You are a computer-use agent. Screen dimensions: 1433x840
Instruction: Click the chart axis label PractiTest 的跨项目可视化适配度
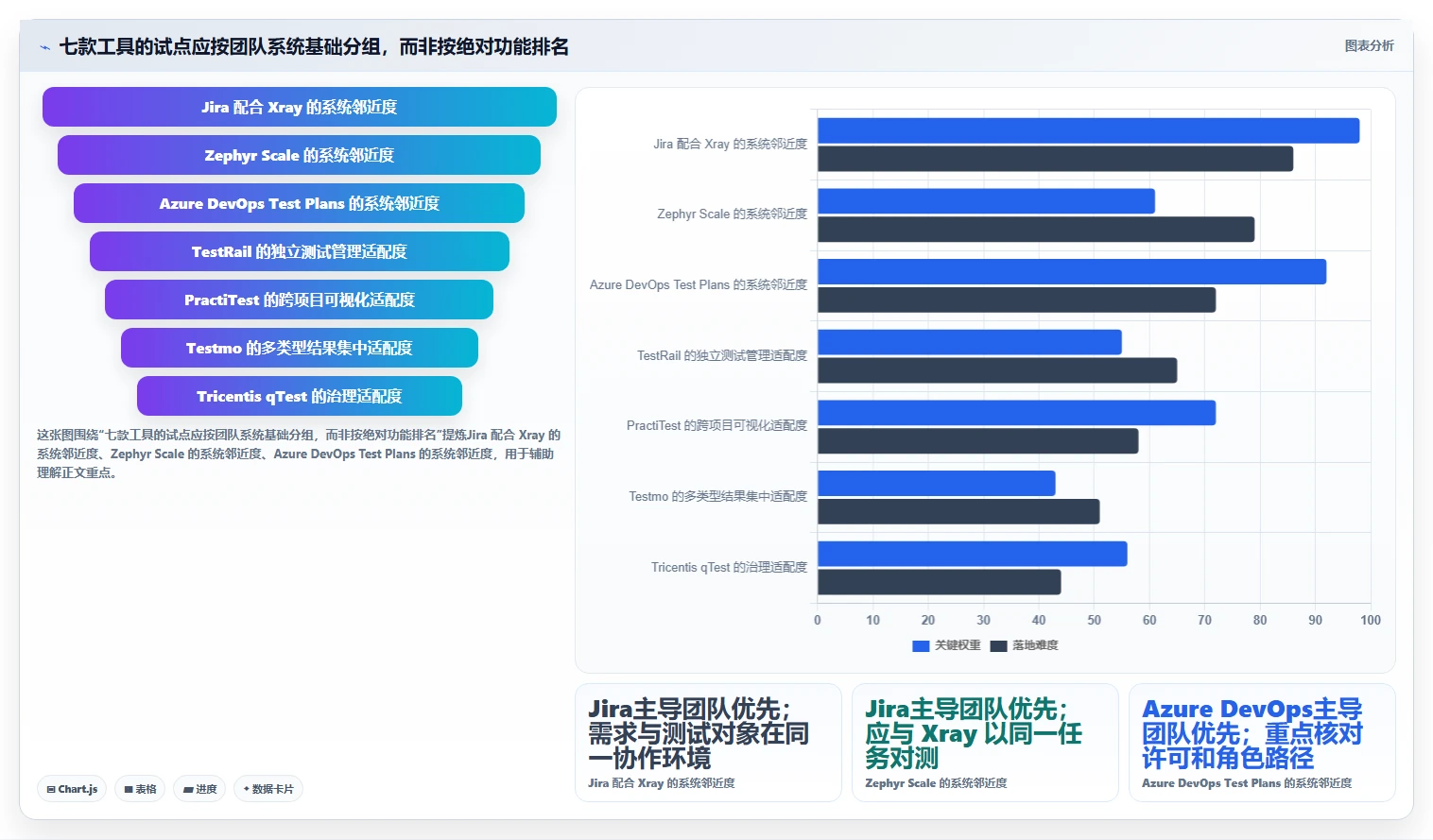(x=716, y=426)
